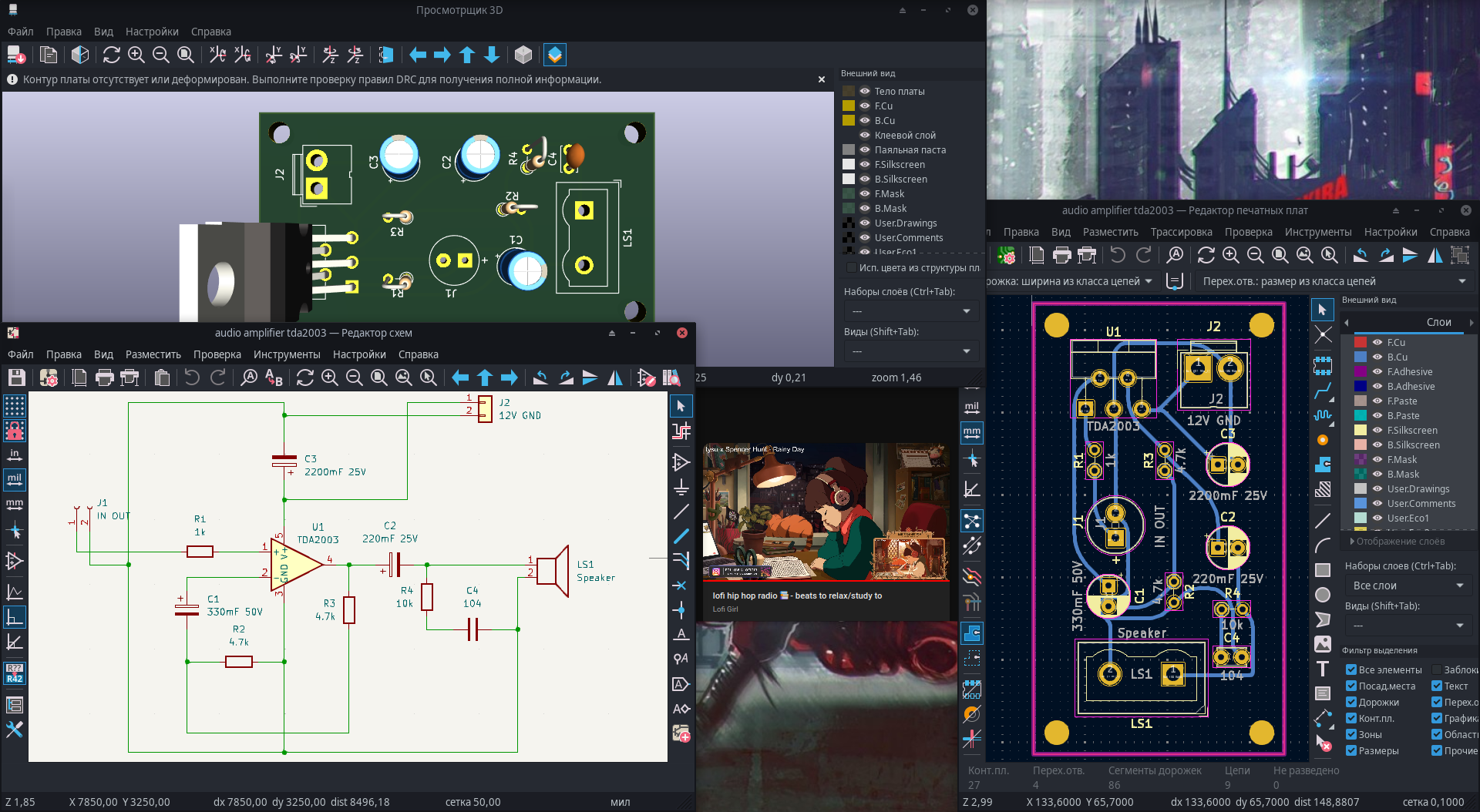The height and width of the screenshot is (812, 1480).
Task: Toggle orthographic cube icon in 3D viewer
Action: pos(523,55)
